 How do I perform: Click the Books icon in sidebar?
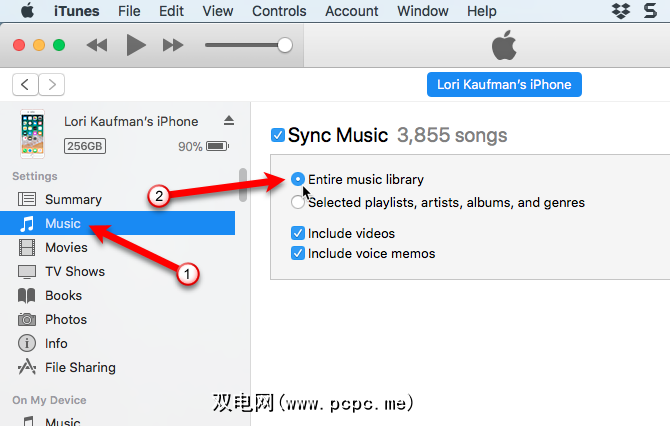coord(27,296)
